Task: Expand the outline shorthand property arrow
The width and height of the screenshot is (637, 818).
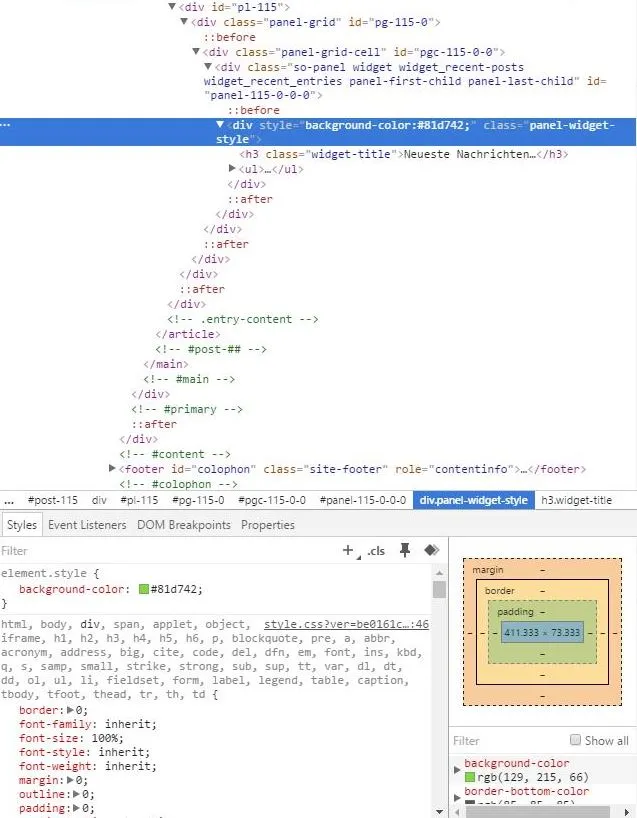Action: [x=77, y=794]
